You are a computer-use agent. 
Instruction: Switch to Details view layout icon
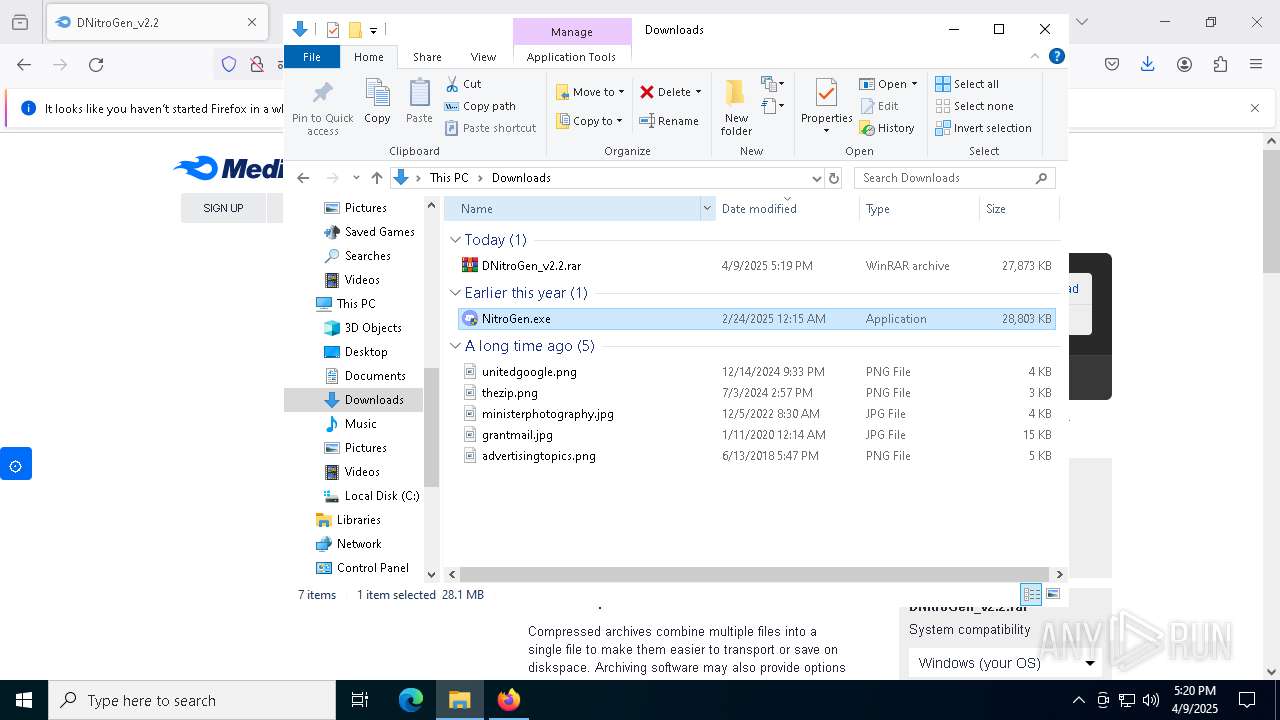point(1031,594)
